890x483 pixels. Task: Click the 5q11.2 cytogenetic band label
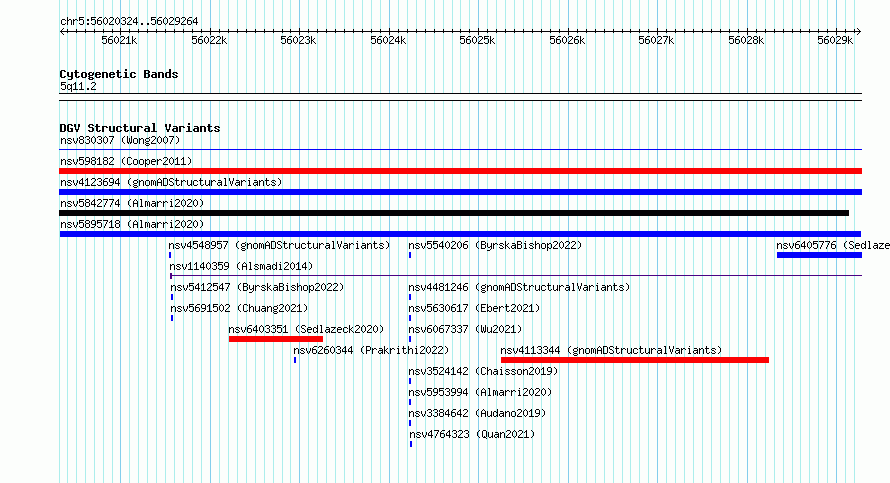[78, 86]
